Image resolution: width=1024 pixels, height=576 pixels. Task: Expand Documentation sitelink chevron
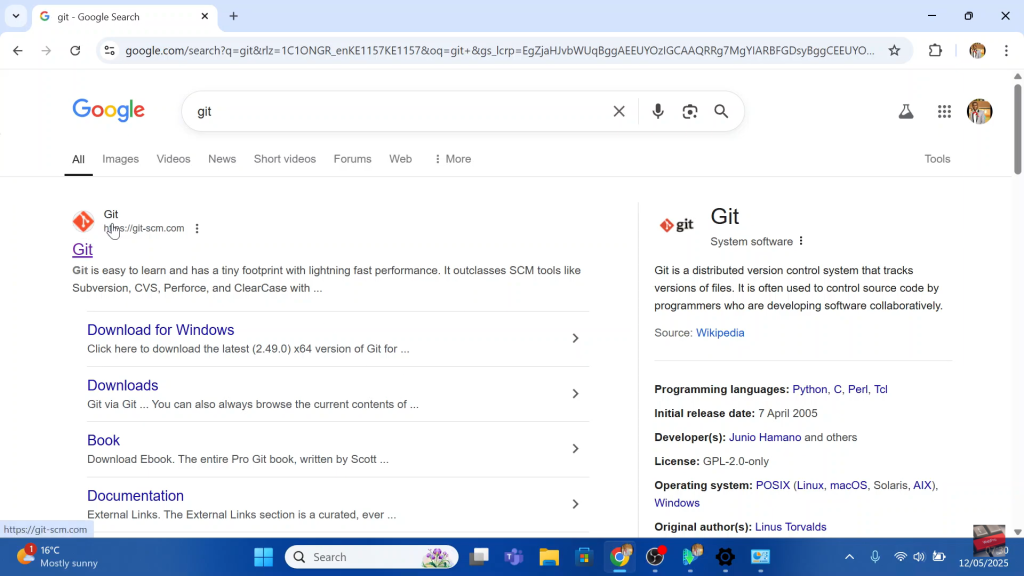tap(575, 504)
